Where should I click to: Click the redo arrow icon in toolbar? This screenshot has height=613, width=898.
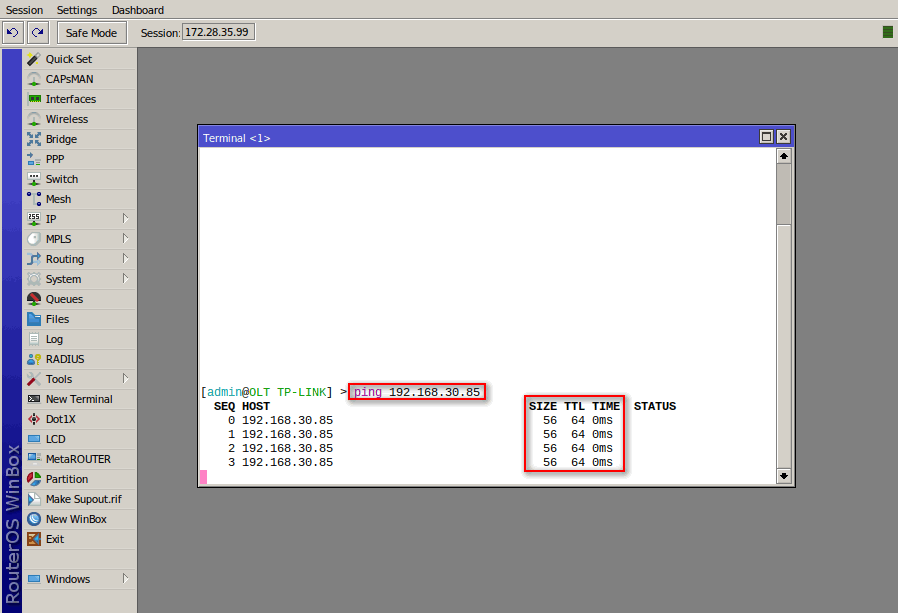38,33
